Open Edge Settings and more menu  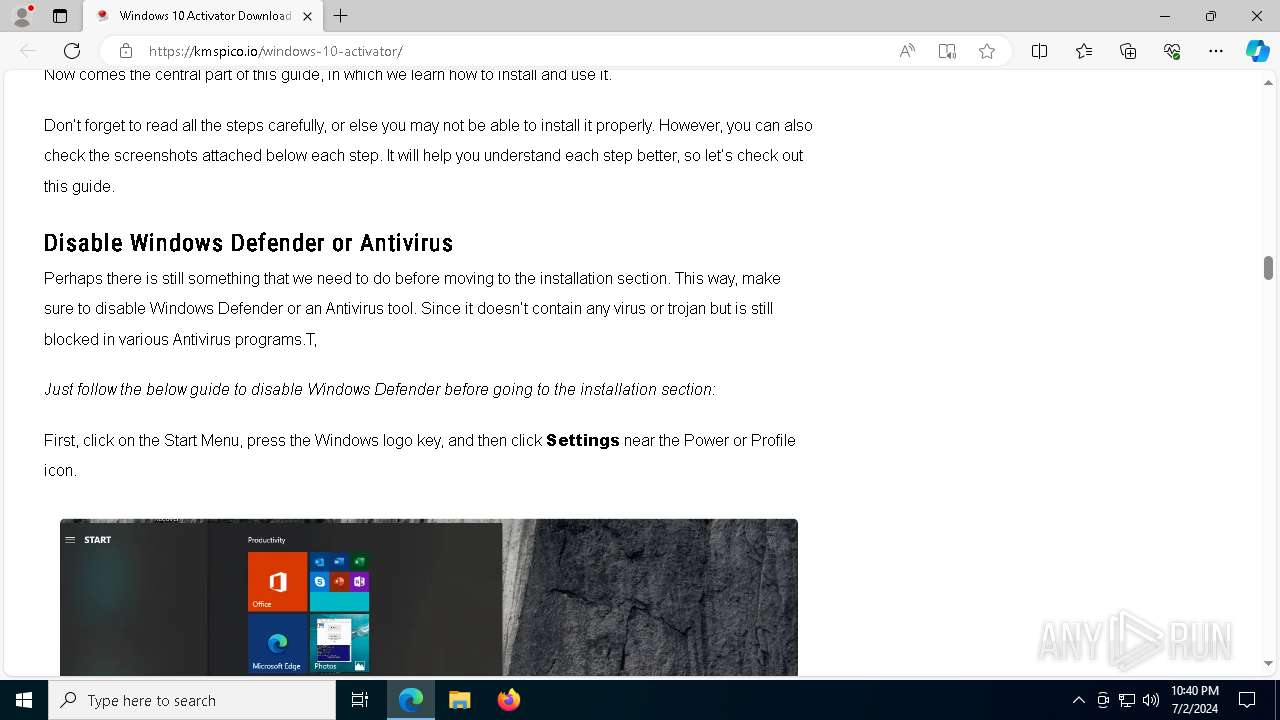(1216, 51)
